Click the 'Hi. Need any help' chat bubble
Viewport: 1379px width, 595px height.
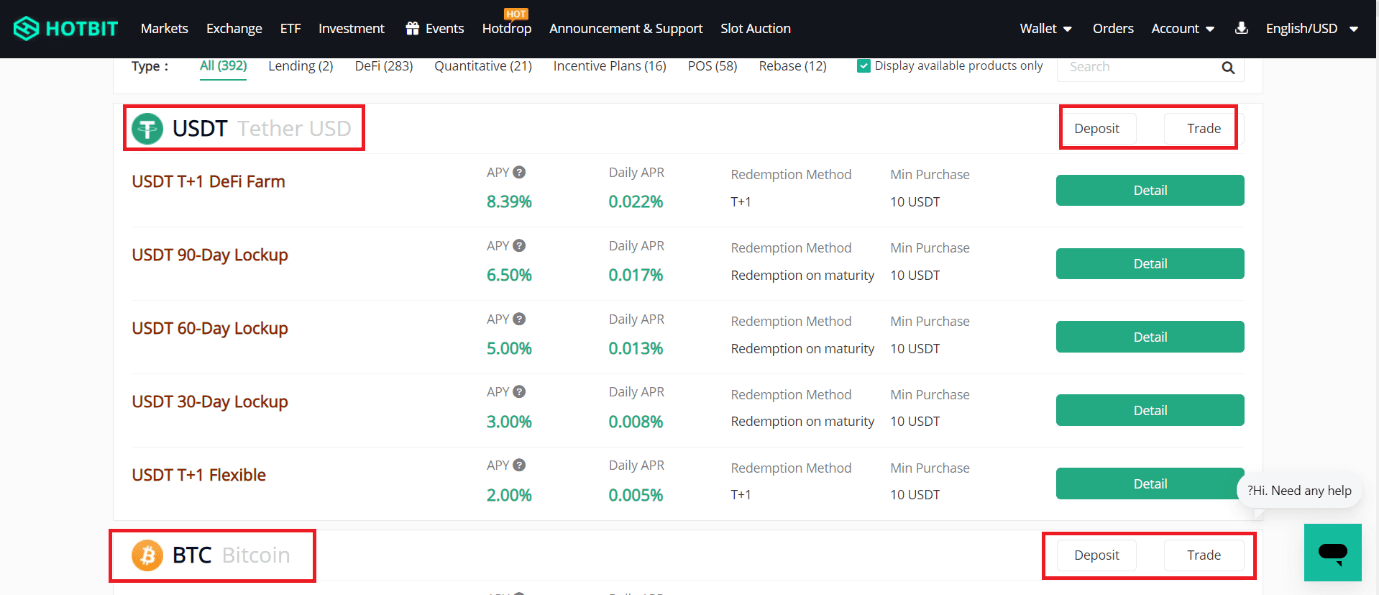coord(1299,490)
